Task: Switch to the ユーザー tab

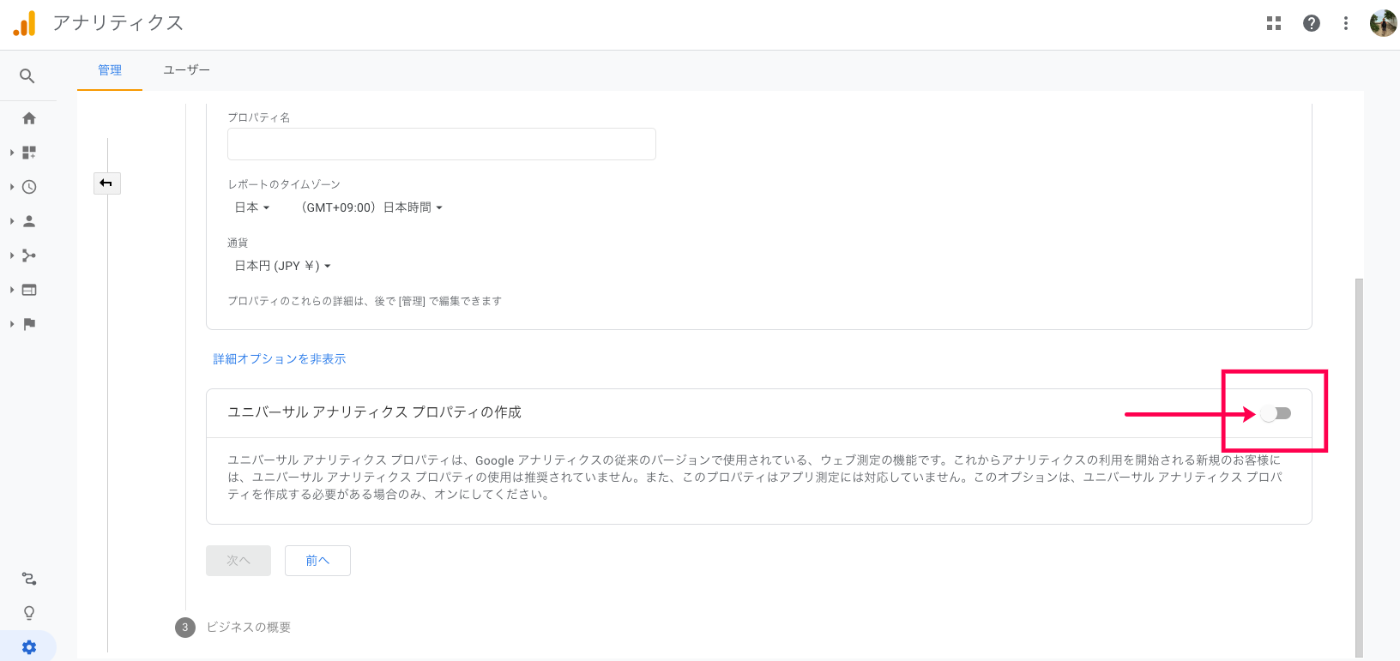Action: point(186,70)
